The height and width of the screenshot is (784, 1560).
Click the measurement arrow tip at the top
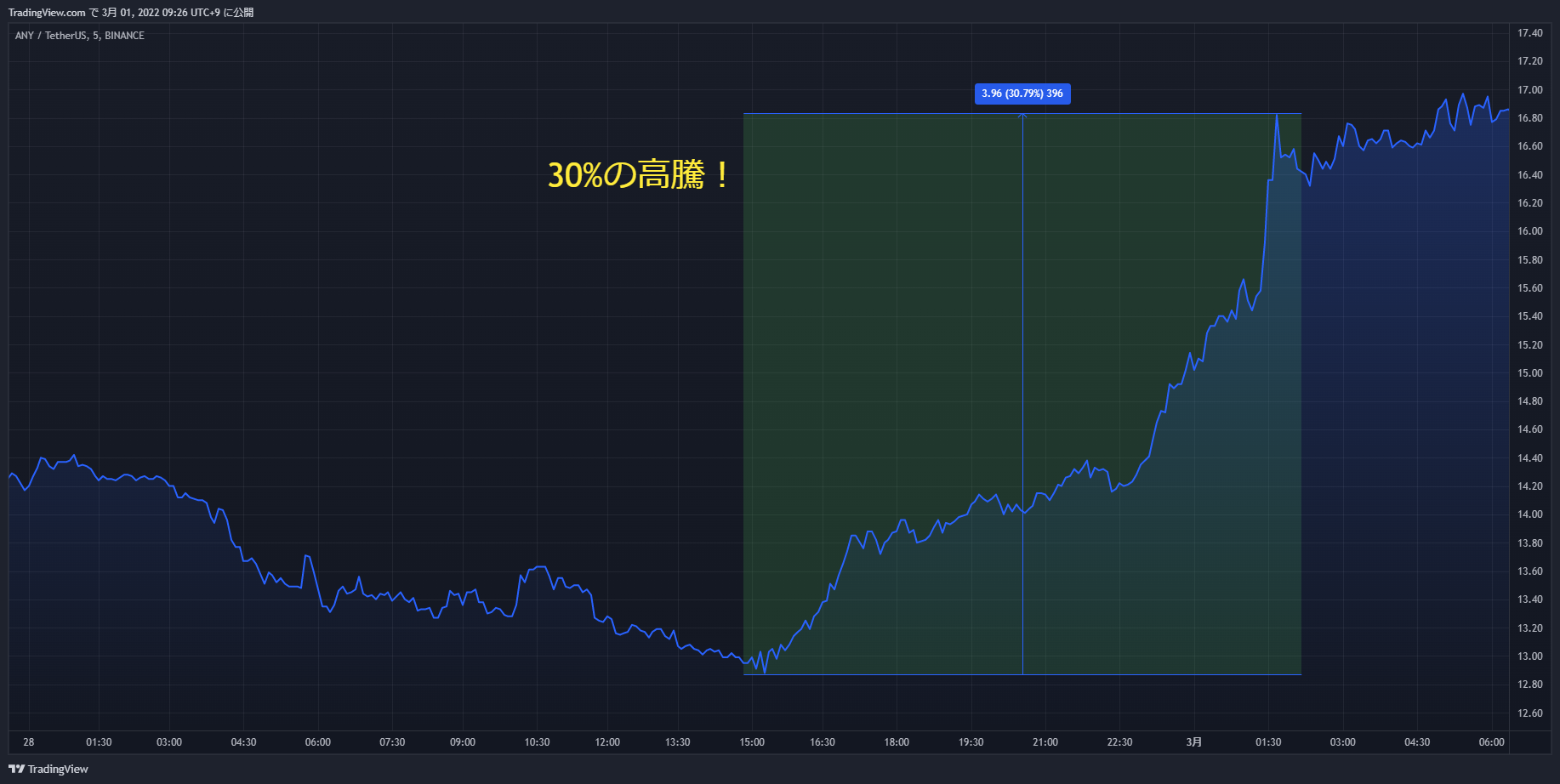click(x=1022, y=116)
